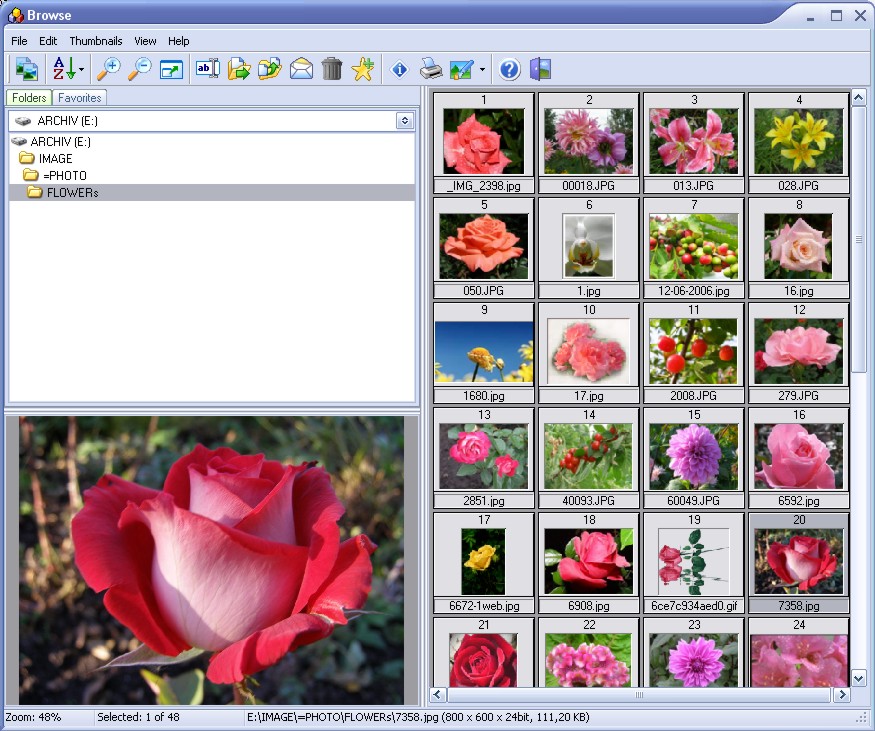Image resolution: width=875 pixels, height=731 pixels.
Task: Click the question mark Help icon
Action: (x=509, y=69)
